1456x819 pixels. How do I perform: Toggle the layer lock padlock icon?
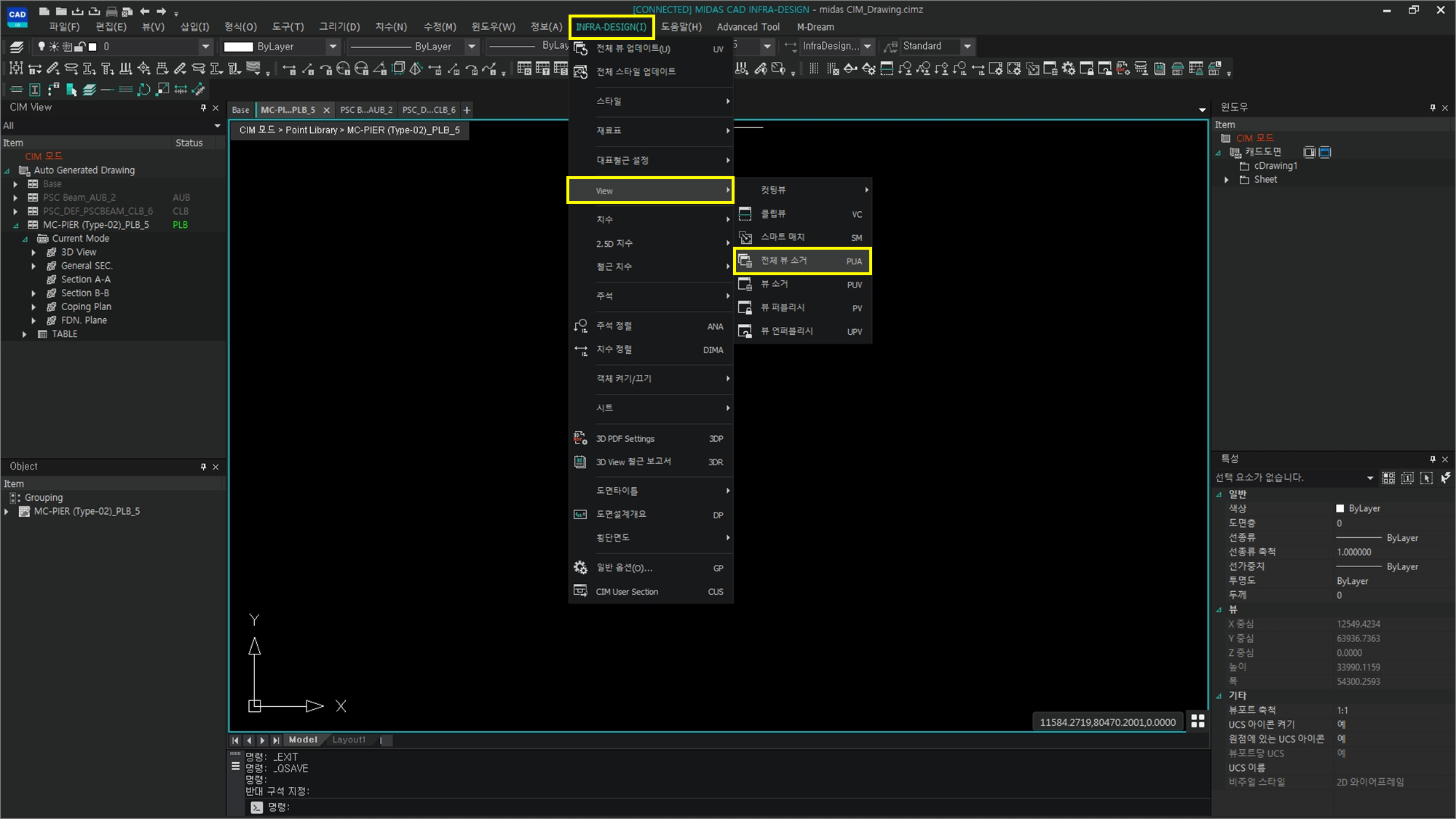click(x=80, y=47)
